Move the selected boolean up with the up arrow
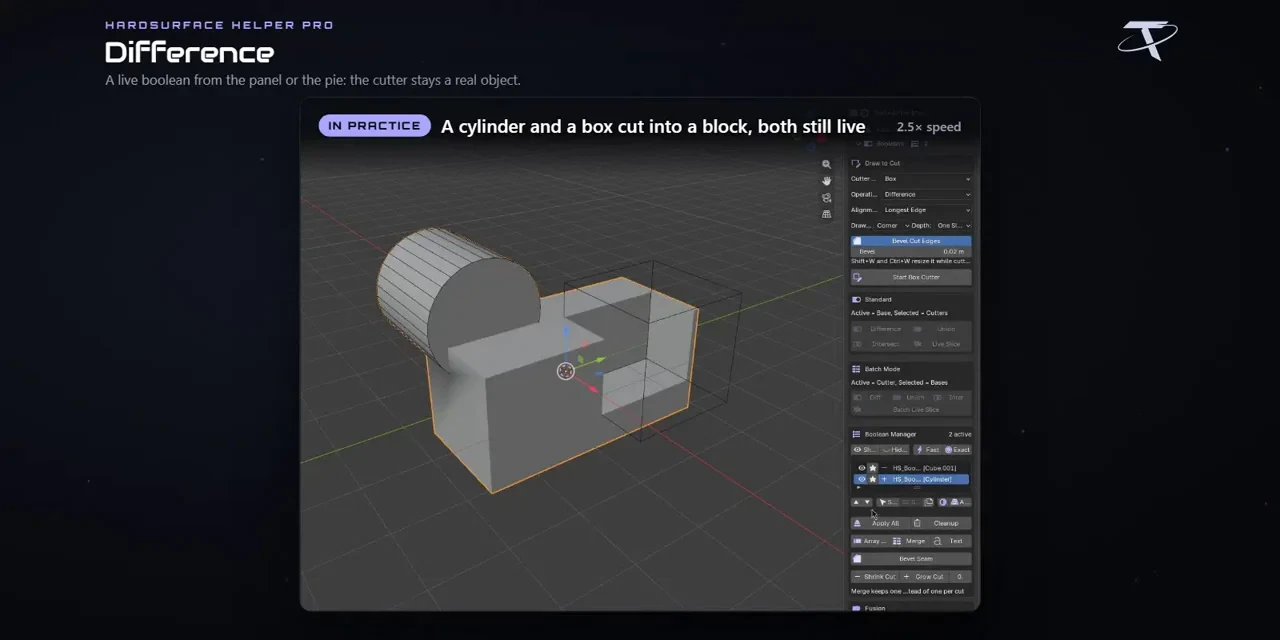 pos(856,502)
